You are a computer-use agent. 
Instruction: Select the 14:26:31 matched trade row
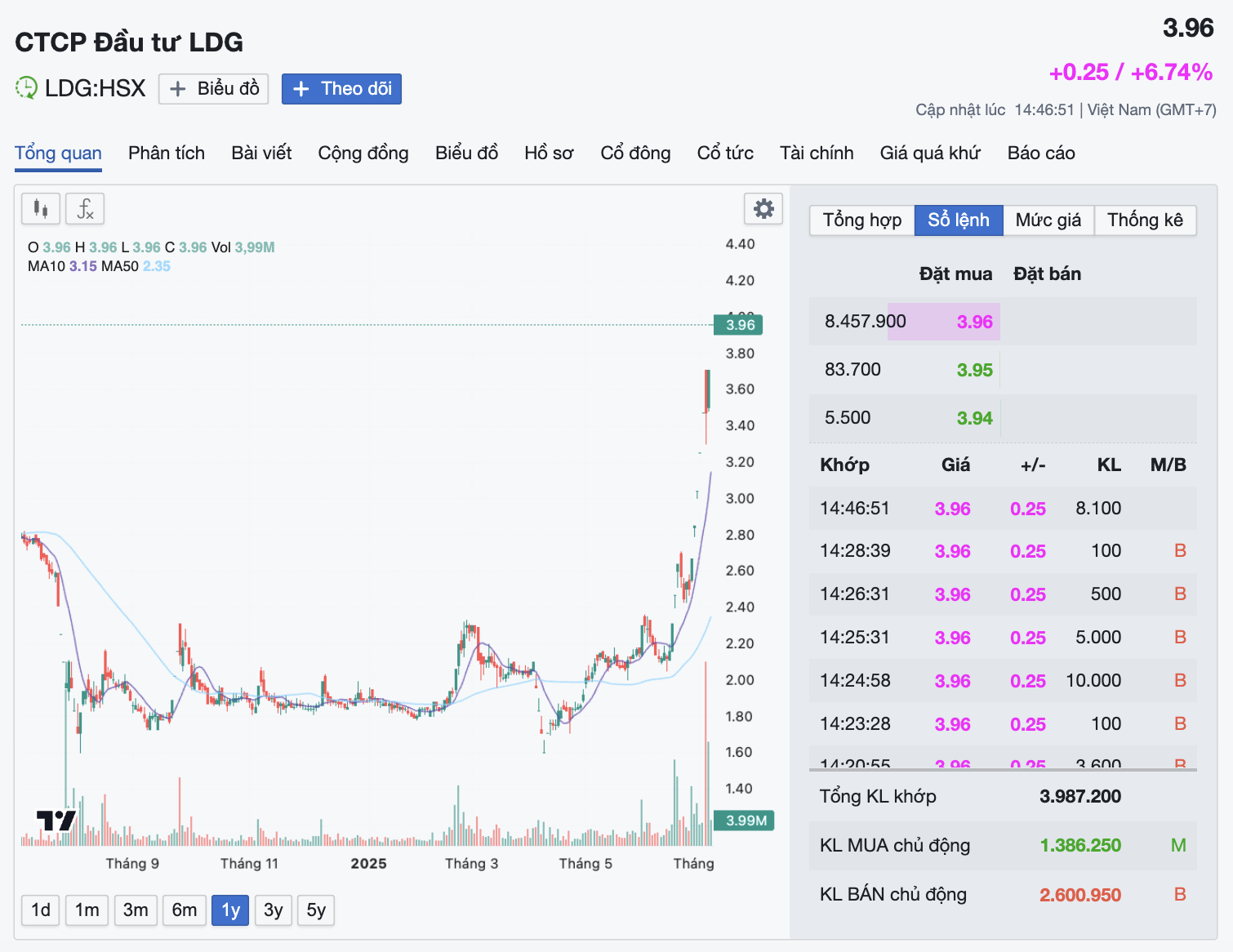tap(1003, 594)
